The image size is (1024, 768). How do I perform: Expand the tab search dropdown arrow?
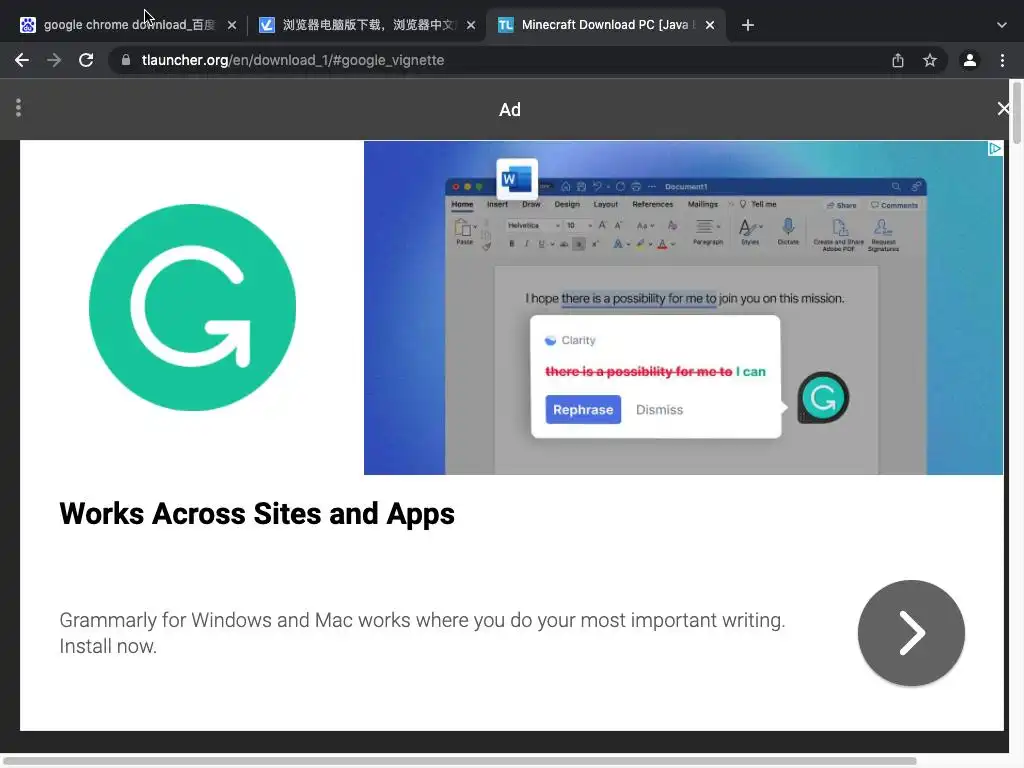pyautogui.click(x=1002, y=25)
